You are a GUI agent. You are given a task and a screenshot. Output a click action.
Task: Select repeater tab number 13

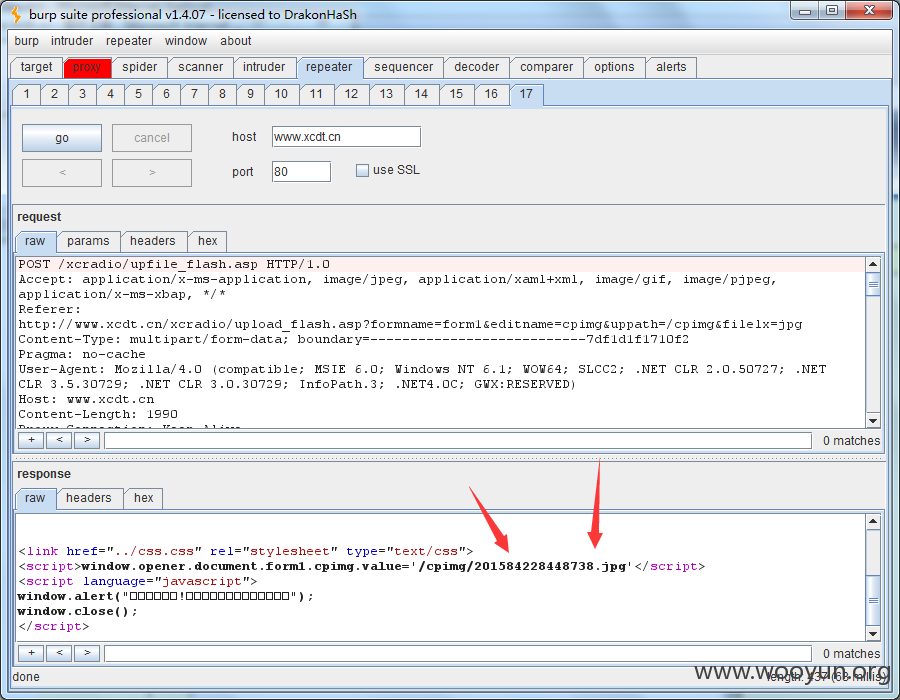tap(386, 94)
